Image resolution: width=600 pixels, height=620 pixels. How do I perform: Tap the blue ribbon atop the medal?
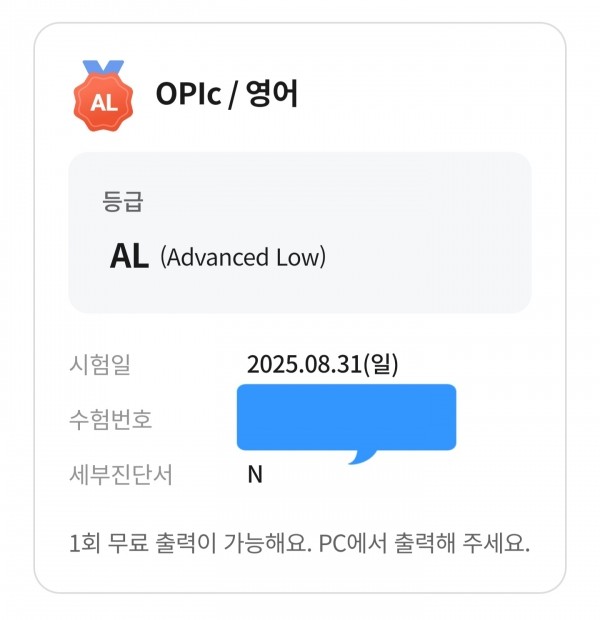pos(103,66)
